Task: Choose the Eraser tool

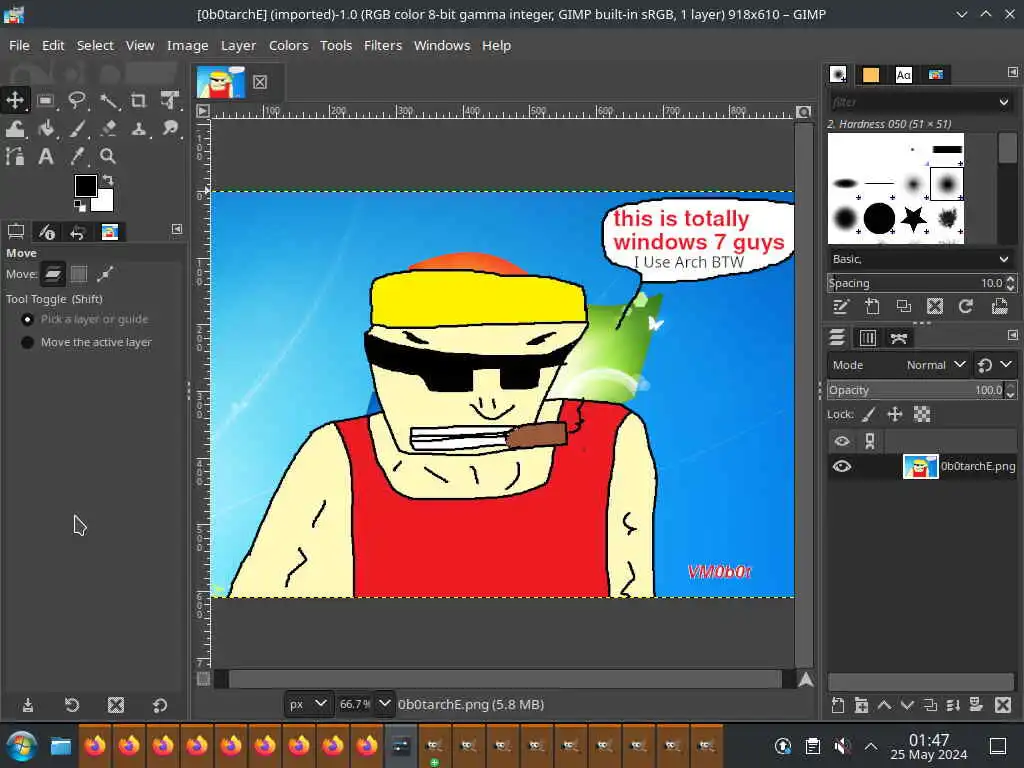Action: [108, 128]
